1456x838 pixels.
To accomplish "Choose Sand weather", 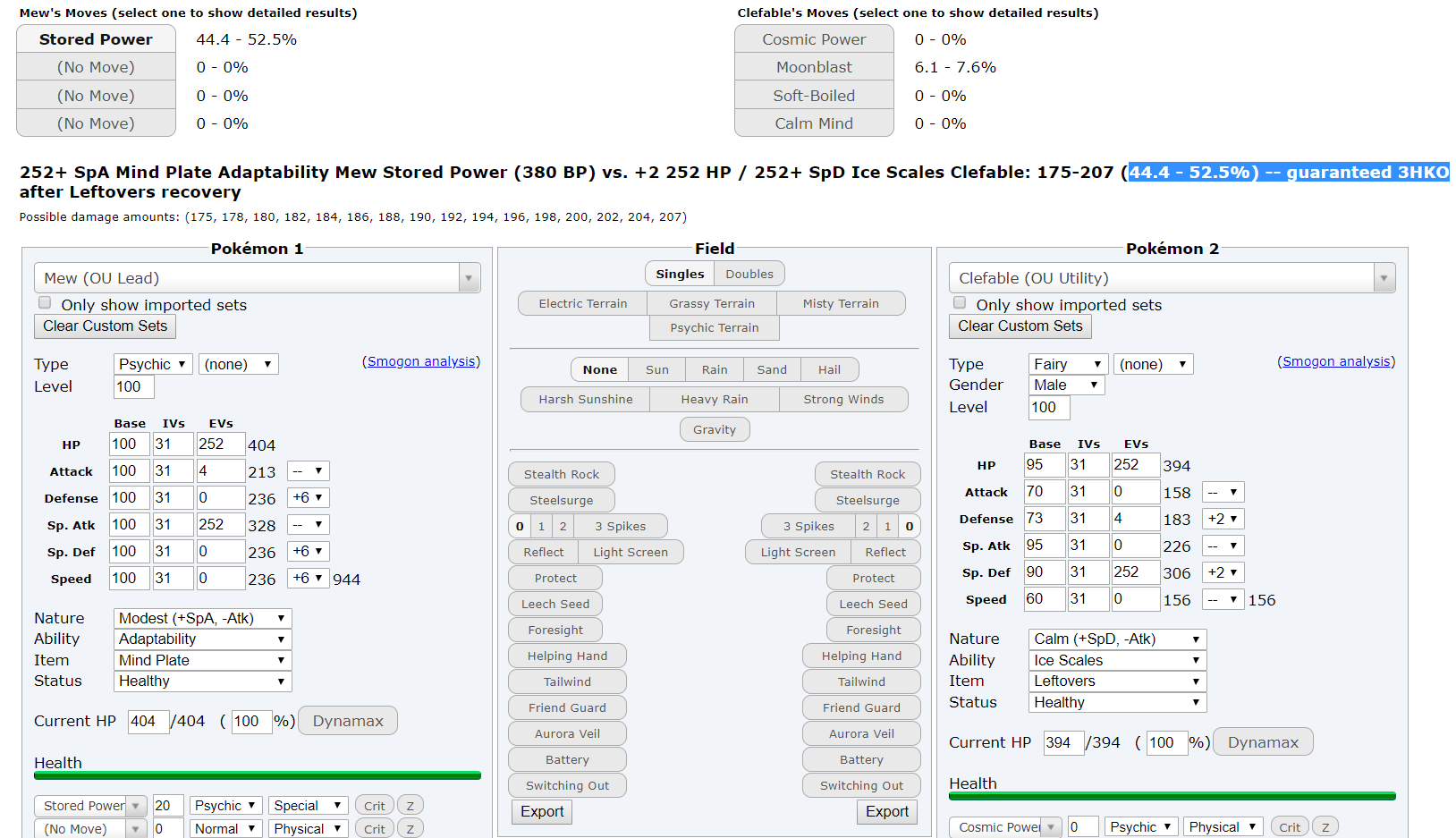I will [772, 369].
